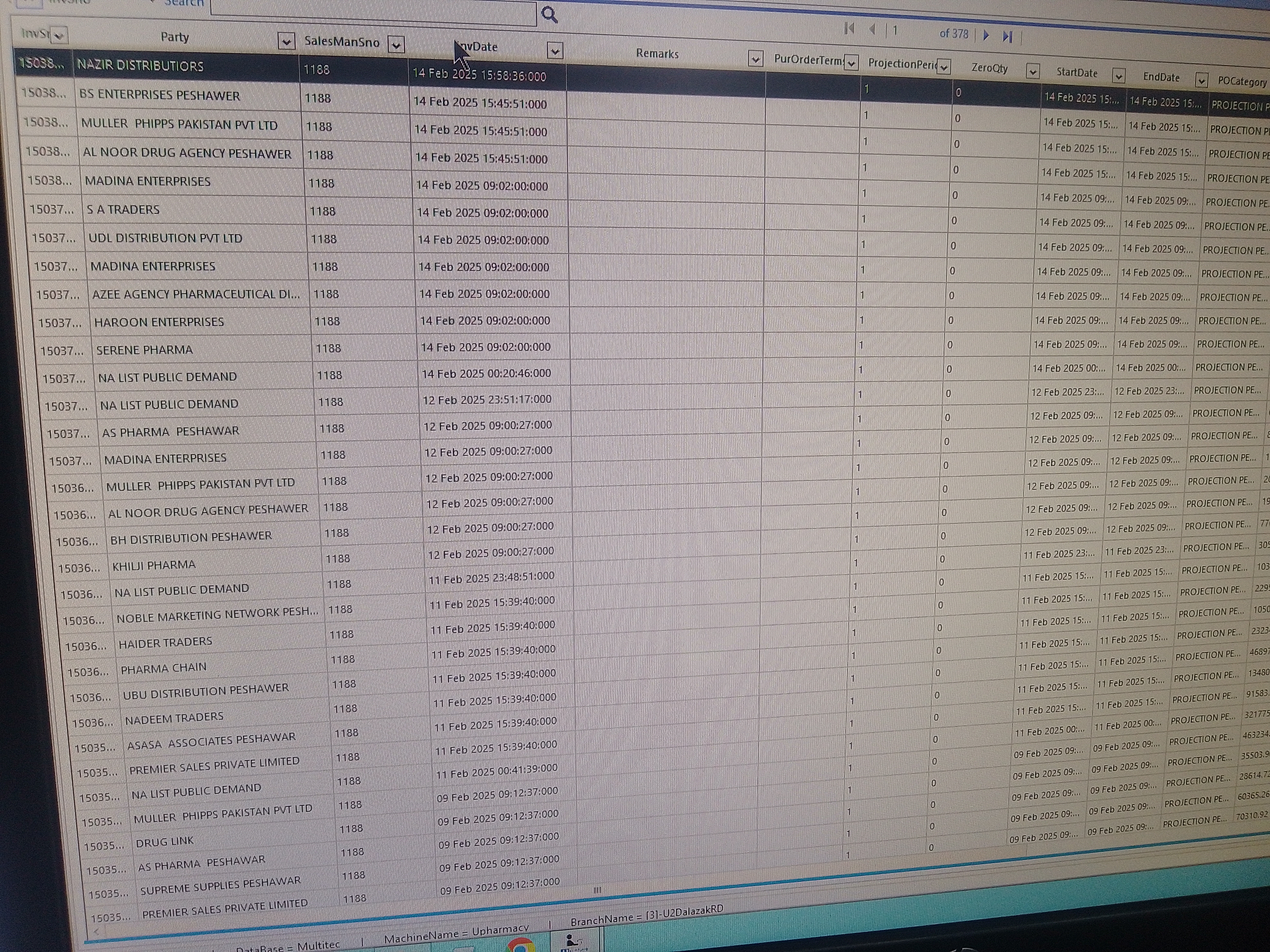This screenshot has width=1270, height=952.
Task: Click the Remarks column header
Action: coord(657,54)
